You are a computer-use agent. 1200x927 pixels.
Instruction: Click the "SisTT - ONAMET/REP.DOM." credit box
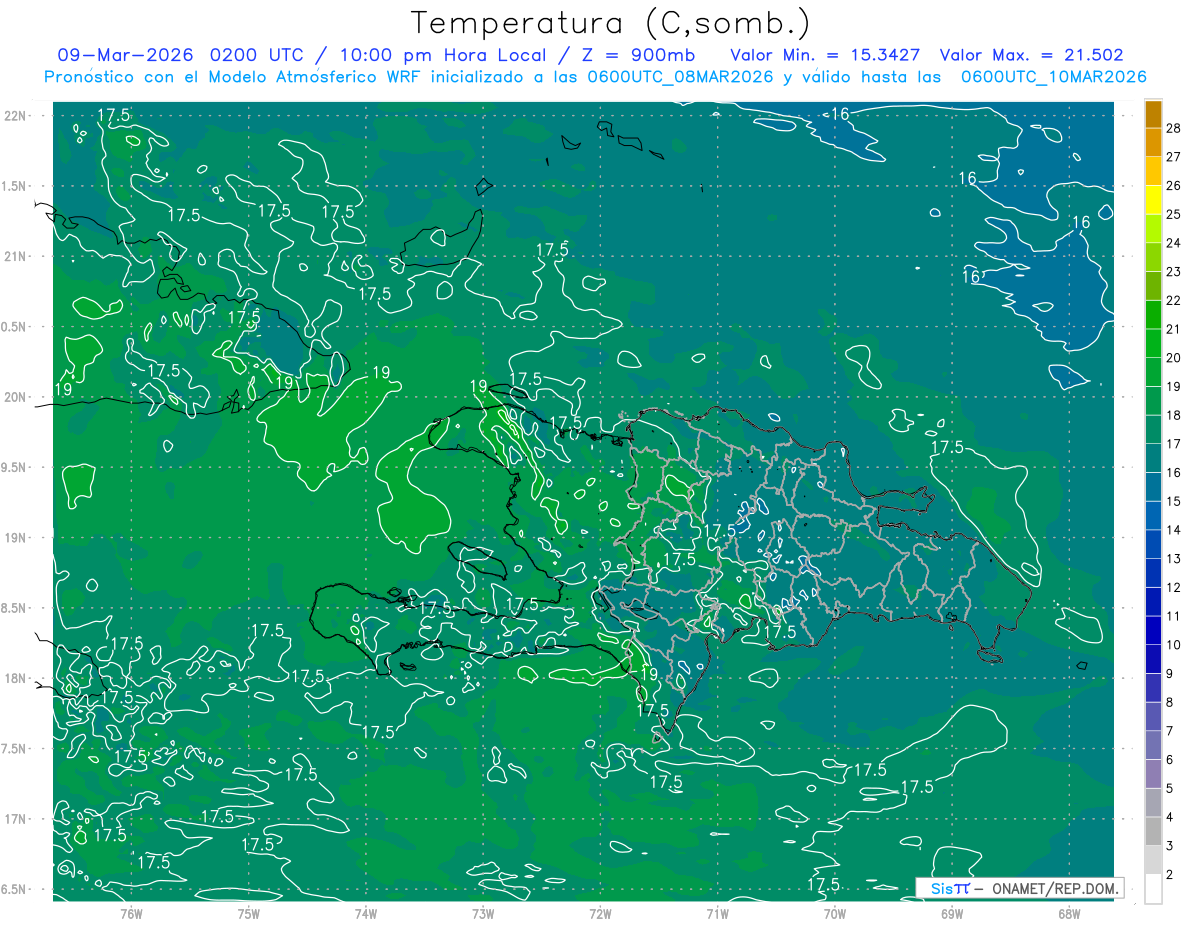click(1019, 888)
